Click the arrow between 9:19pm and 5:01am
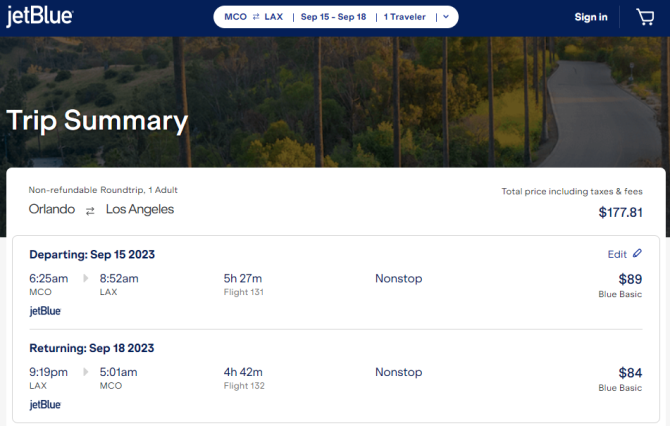Screen dimensions: 670x426 [85, 372]
